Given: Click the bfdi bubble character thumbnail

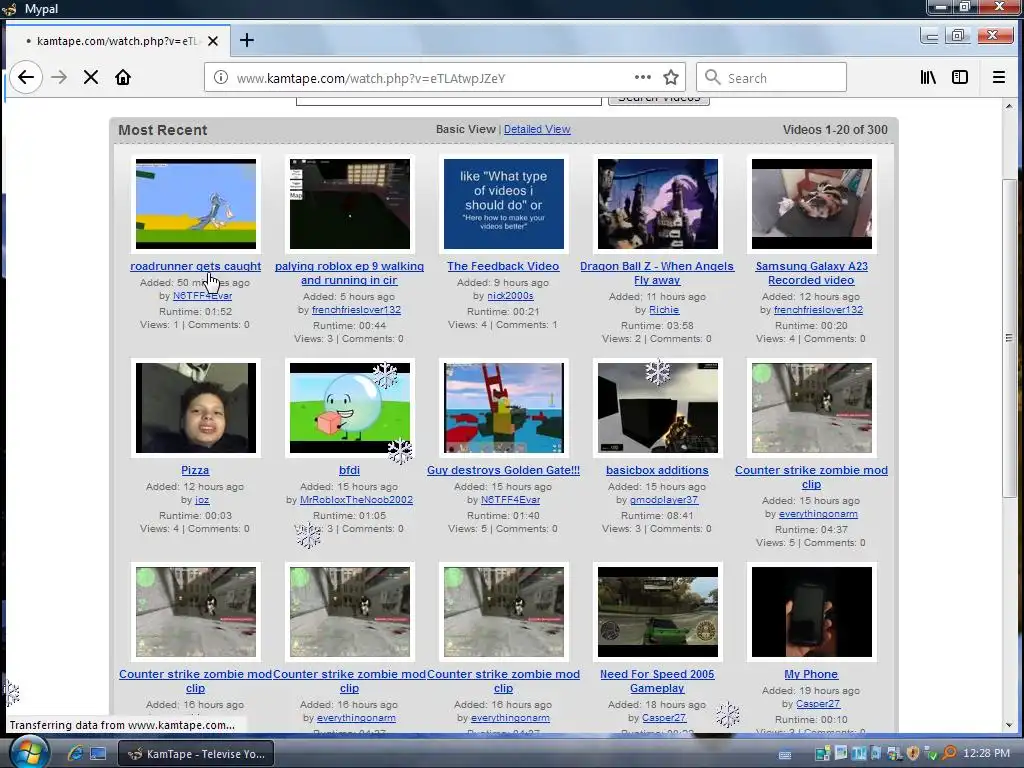Looking at the screenshot, I should pos(349,408).
